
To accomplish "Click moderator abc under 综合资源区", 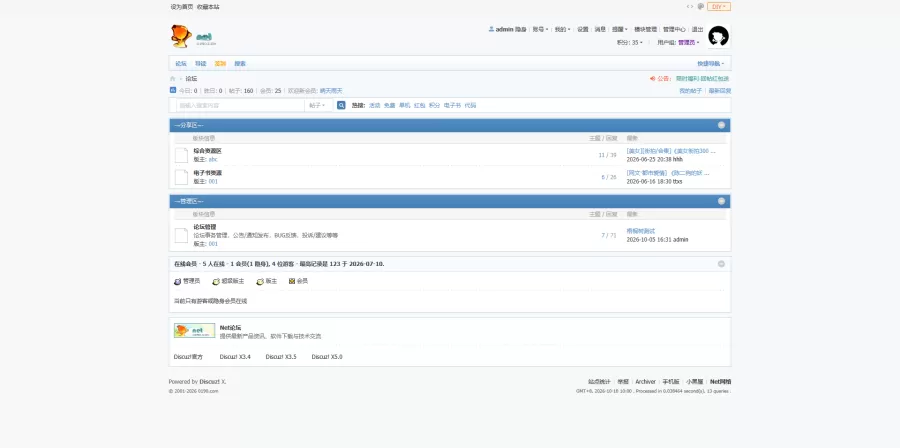I will coord(213,159).
